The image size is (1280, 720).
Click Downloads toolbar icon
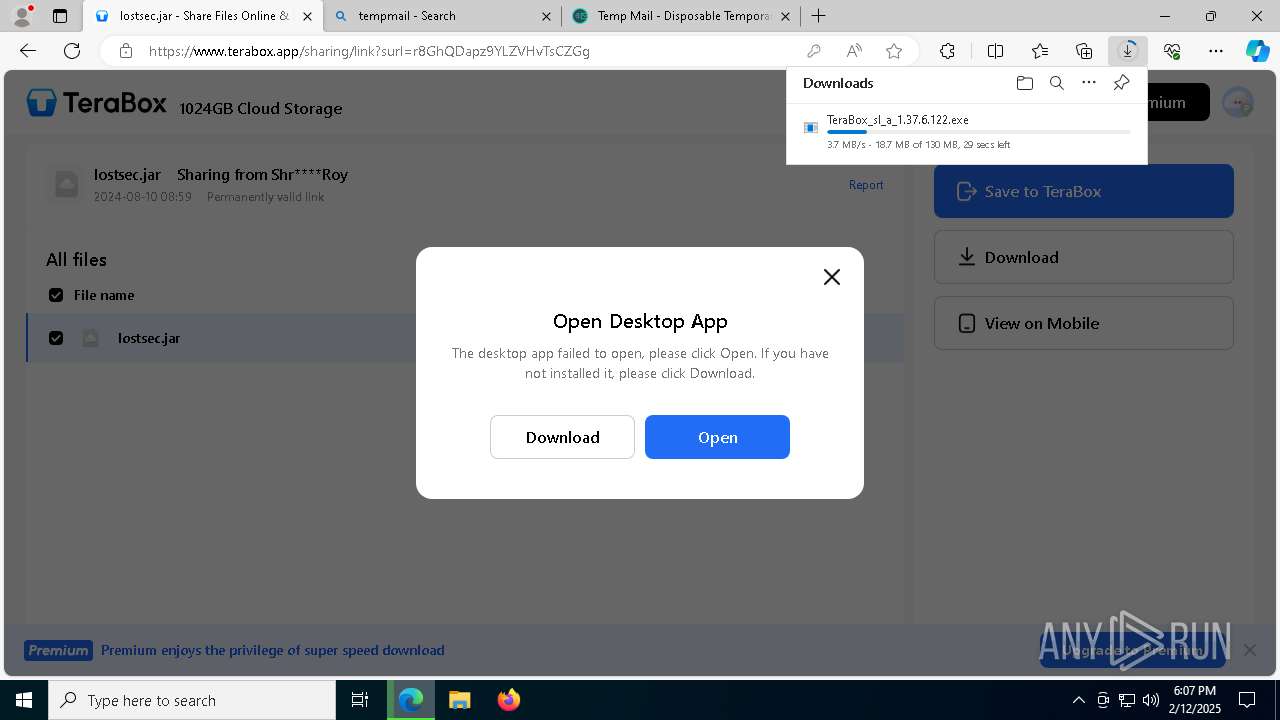pos(1128,51)
